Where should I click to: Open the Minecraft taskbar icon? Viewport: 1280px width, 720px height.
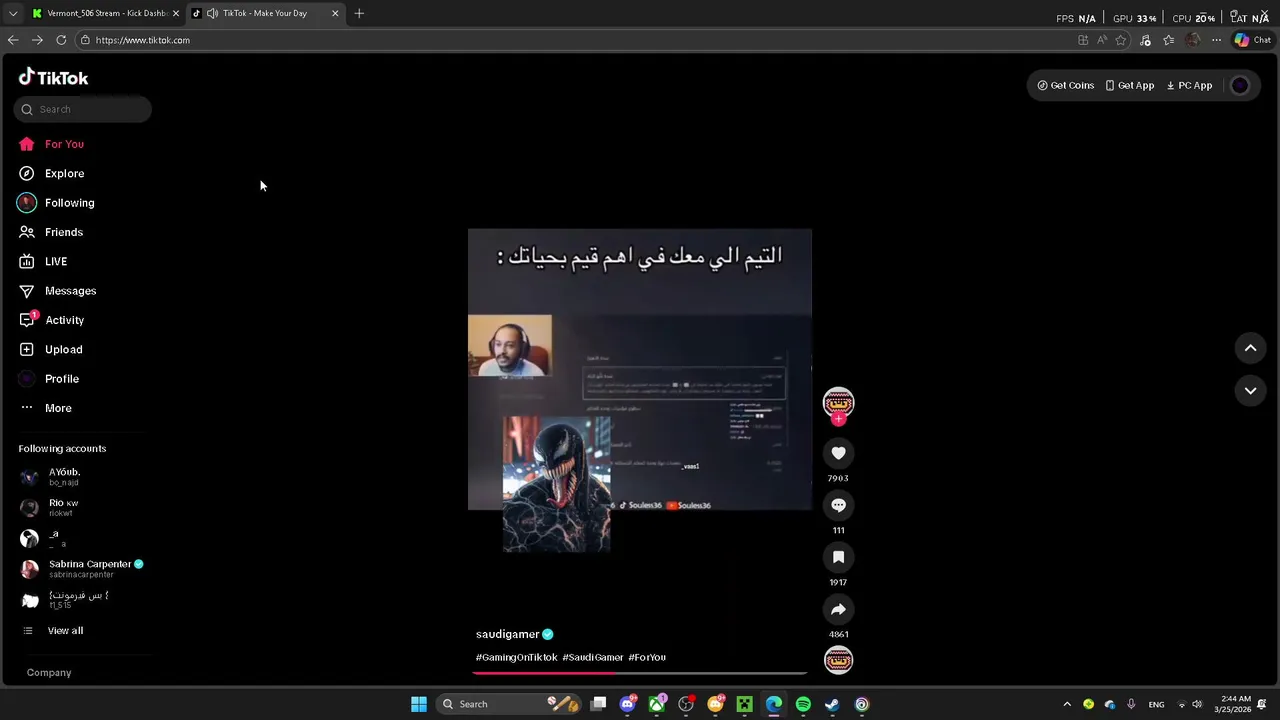pyautogui.click(x=744, y=704)
